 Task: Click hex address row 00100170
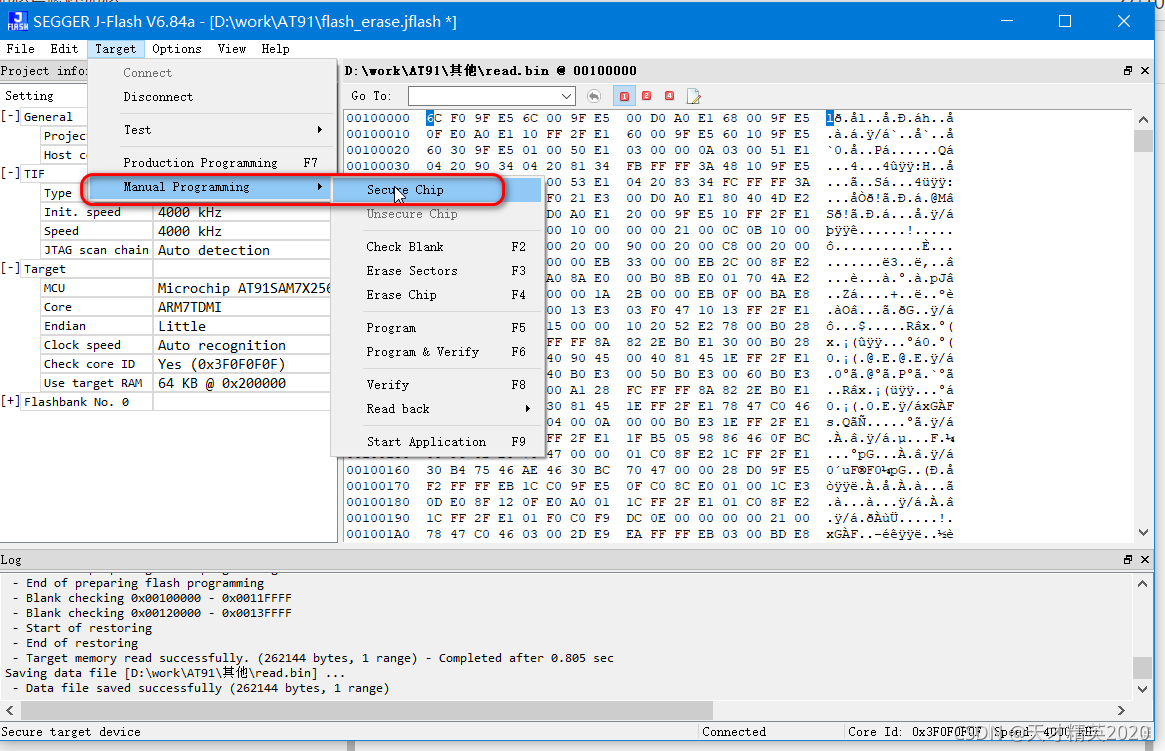coord(378,486)
